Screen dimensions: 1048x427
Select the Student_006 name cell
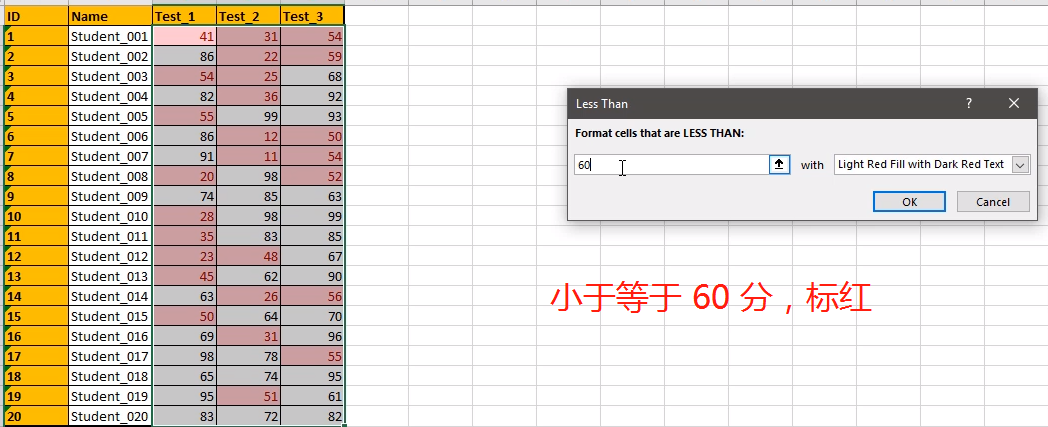tap(110, 136)
